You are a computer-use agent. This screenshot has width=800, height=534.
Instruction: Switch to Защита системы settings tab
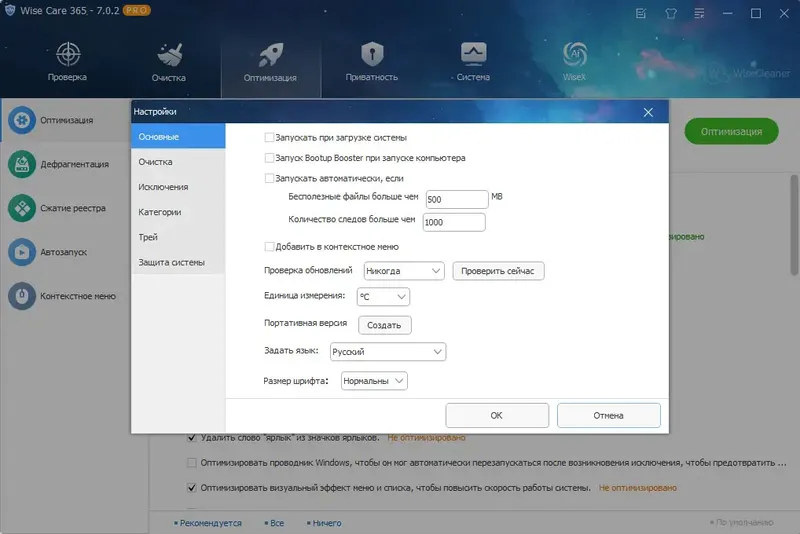[178, 262]
